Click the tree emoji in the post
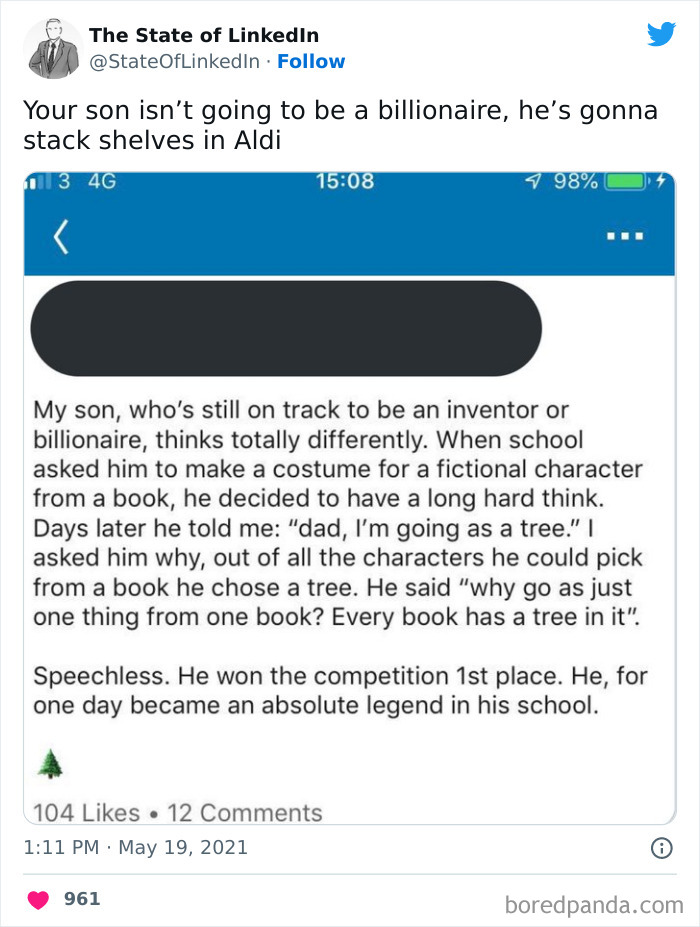The image size is (700, 927). pyautogui.click(x=51, y=761)
